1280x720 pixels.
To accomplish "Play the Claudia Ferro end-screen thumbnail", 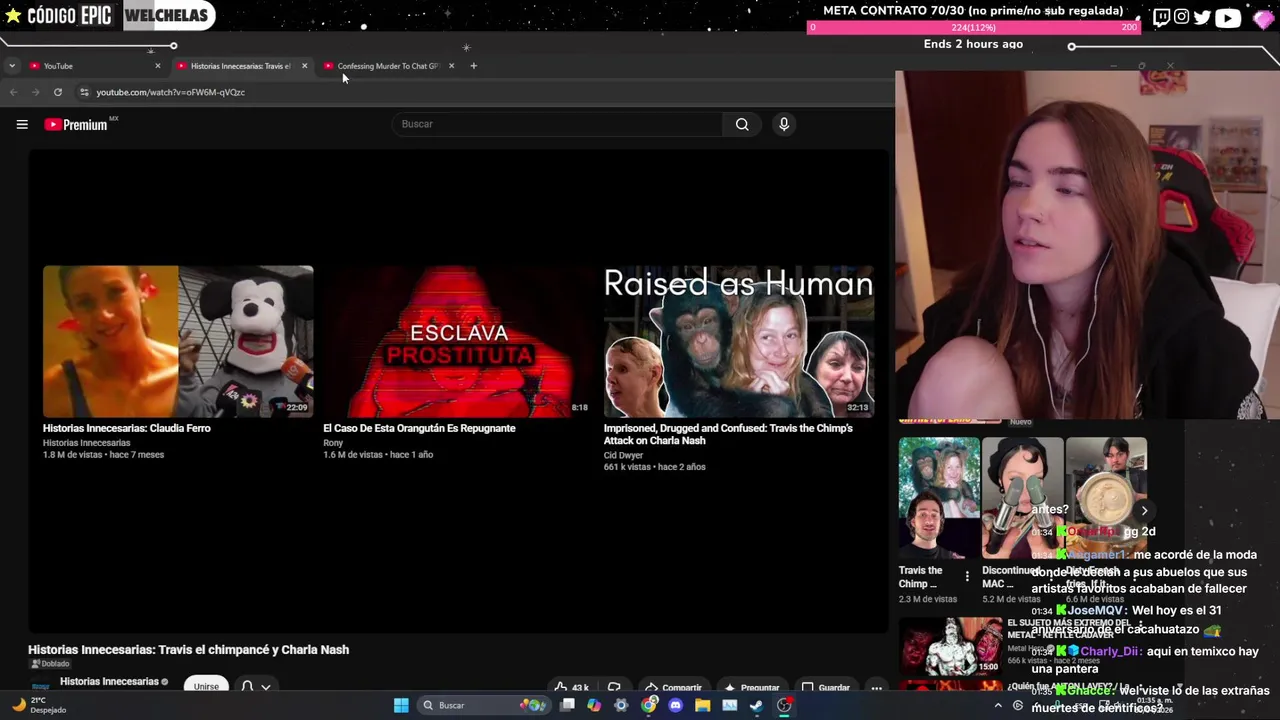I will [178, 341].
